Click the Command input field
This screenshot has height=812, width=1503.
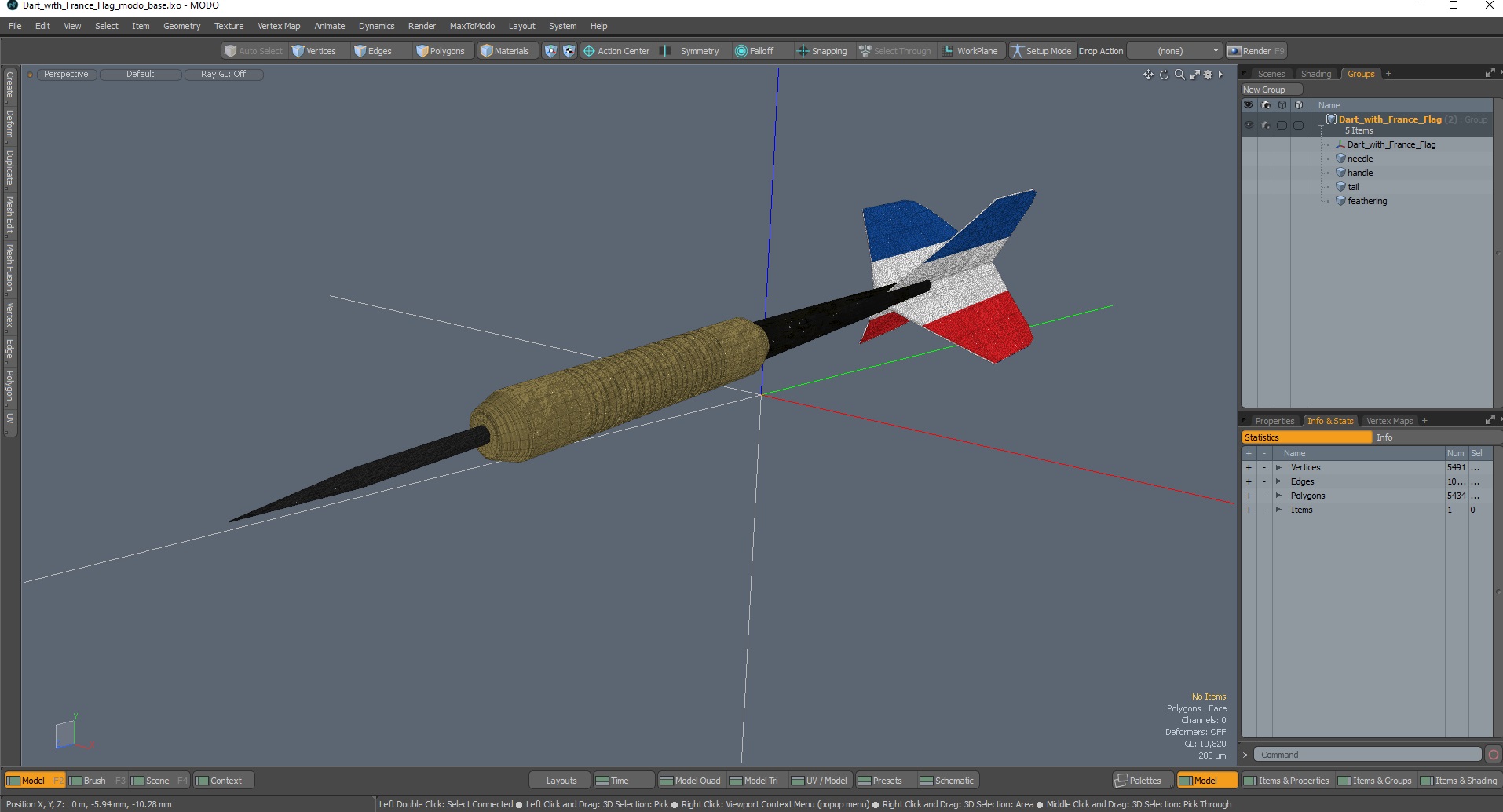point(1366,755)
